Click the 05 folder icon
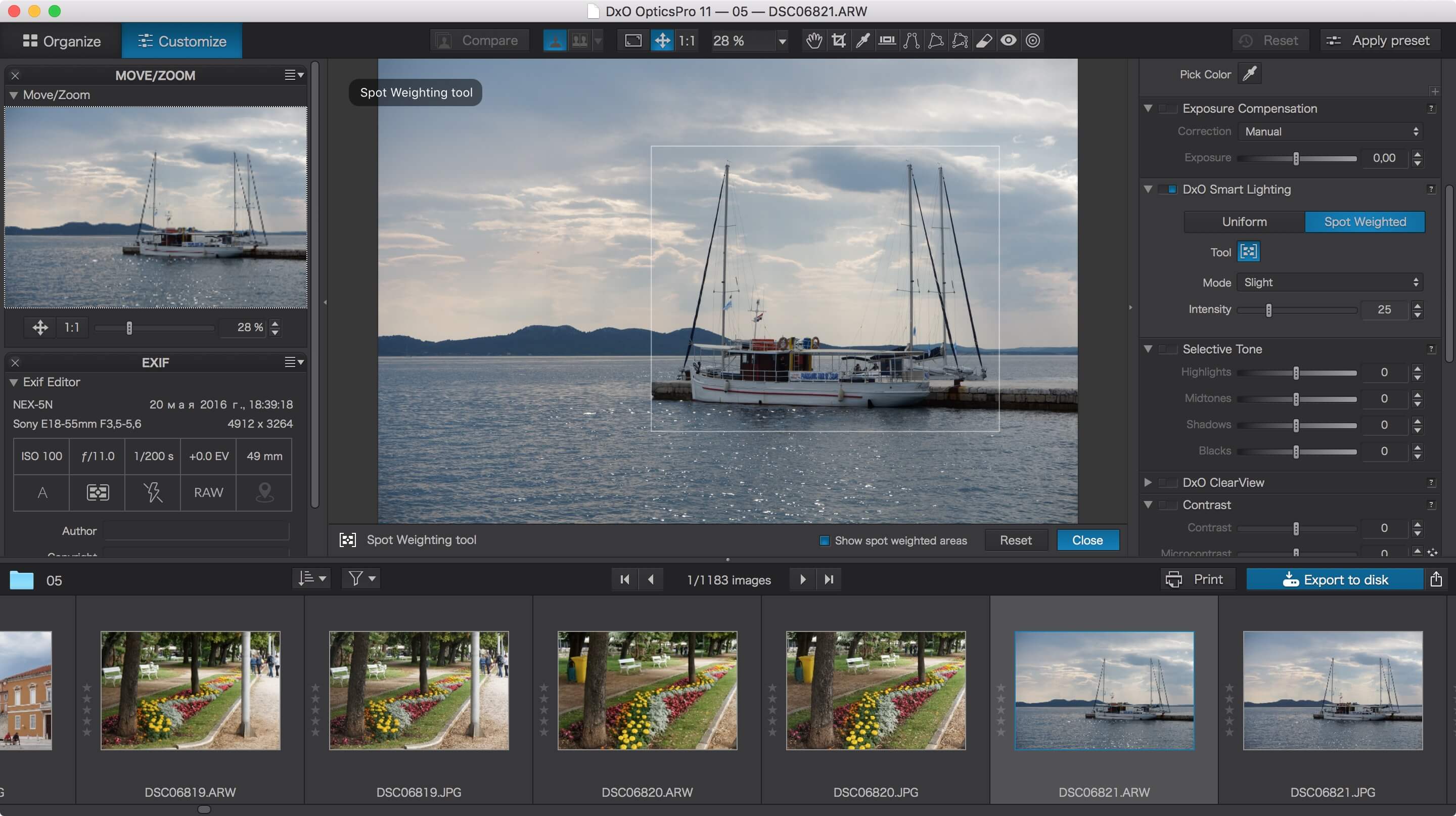The height and width of the screenshot is (816, 1456). [21, 580]
